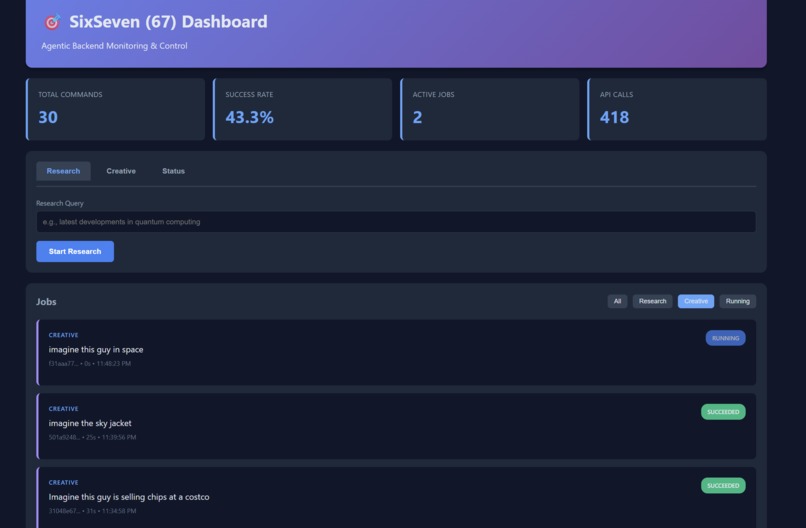Filter jobs by Research
This screenshot has width=806, height=528.
(652, 301)
